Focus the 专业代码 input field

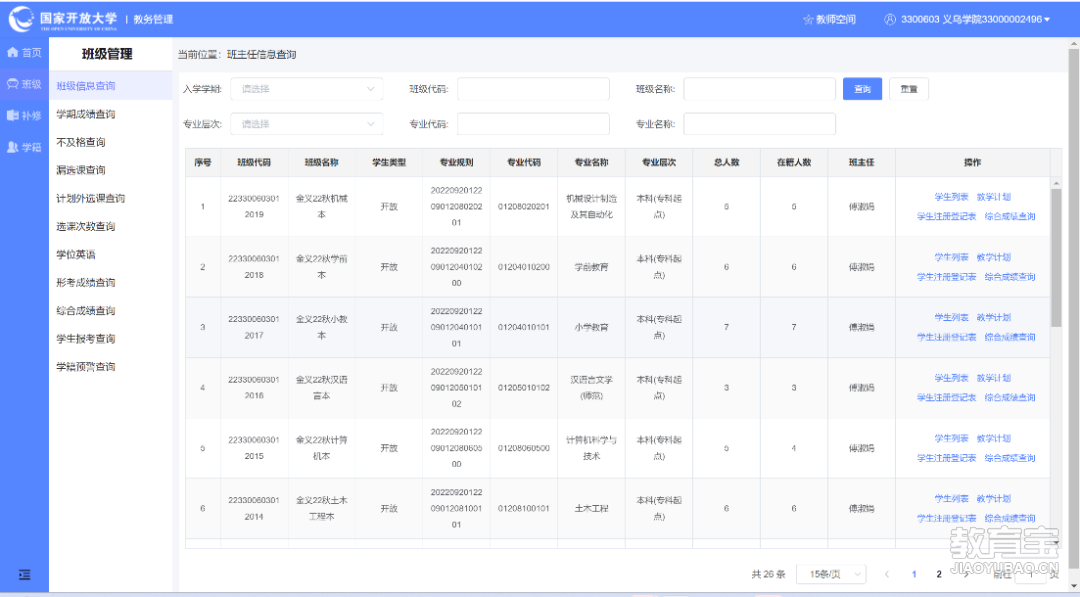point(533,124)
